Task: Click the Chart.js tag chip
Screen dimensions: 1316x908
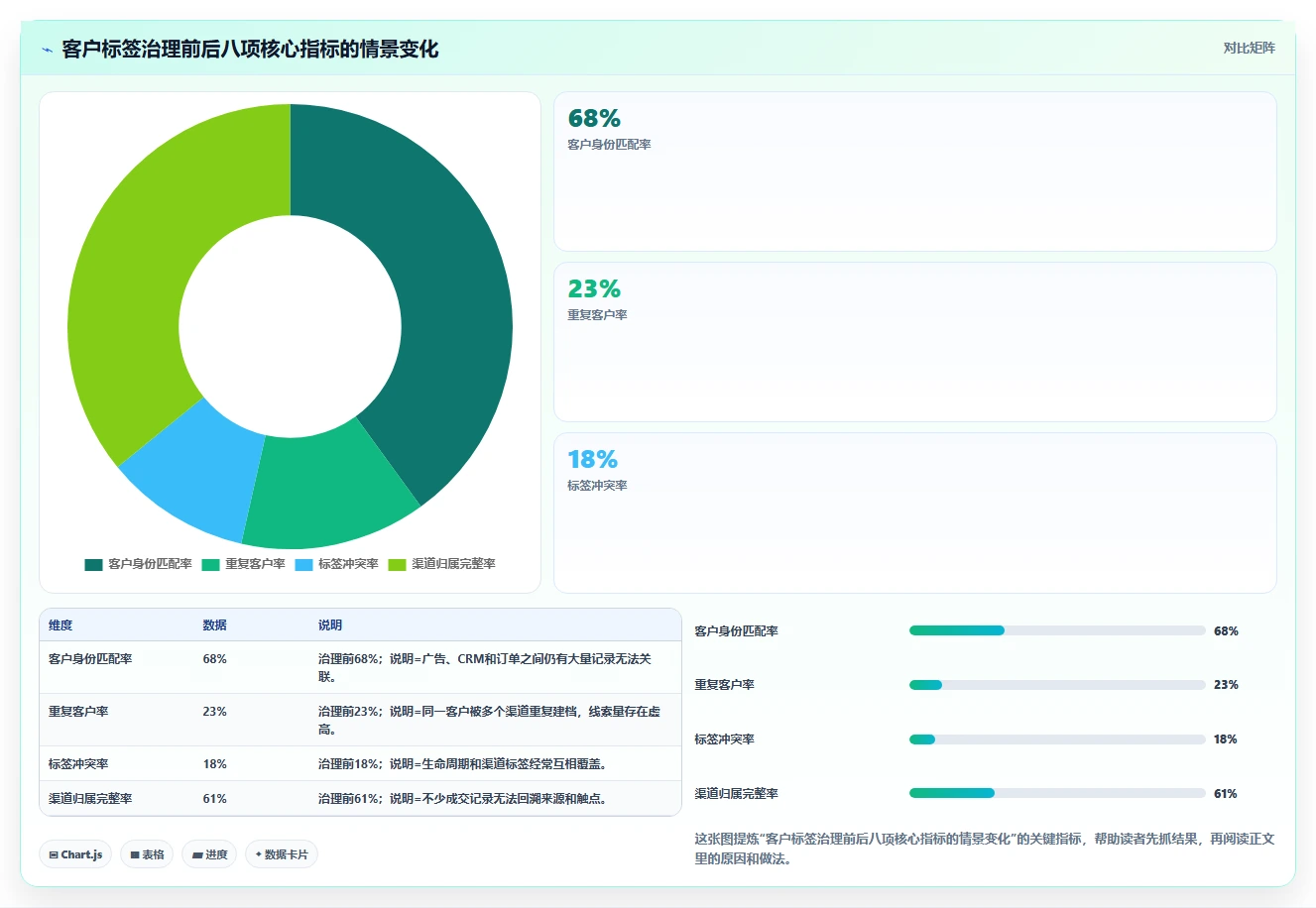Action: click(75, 854)
